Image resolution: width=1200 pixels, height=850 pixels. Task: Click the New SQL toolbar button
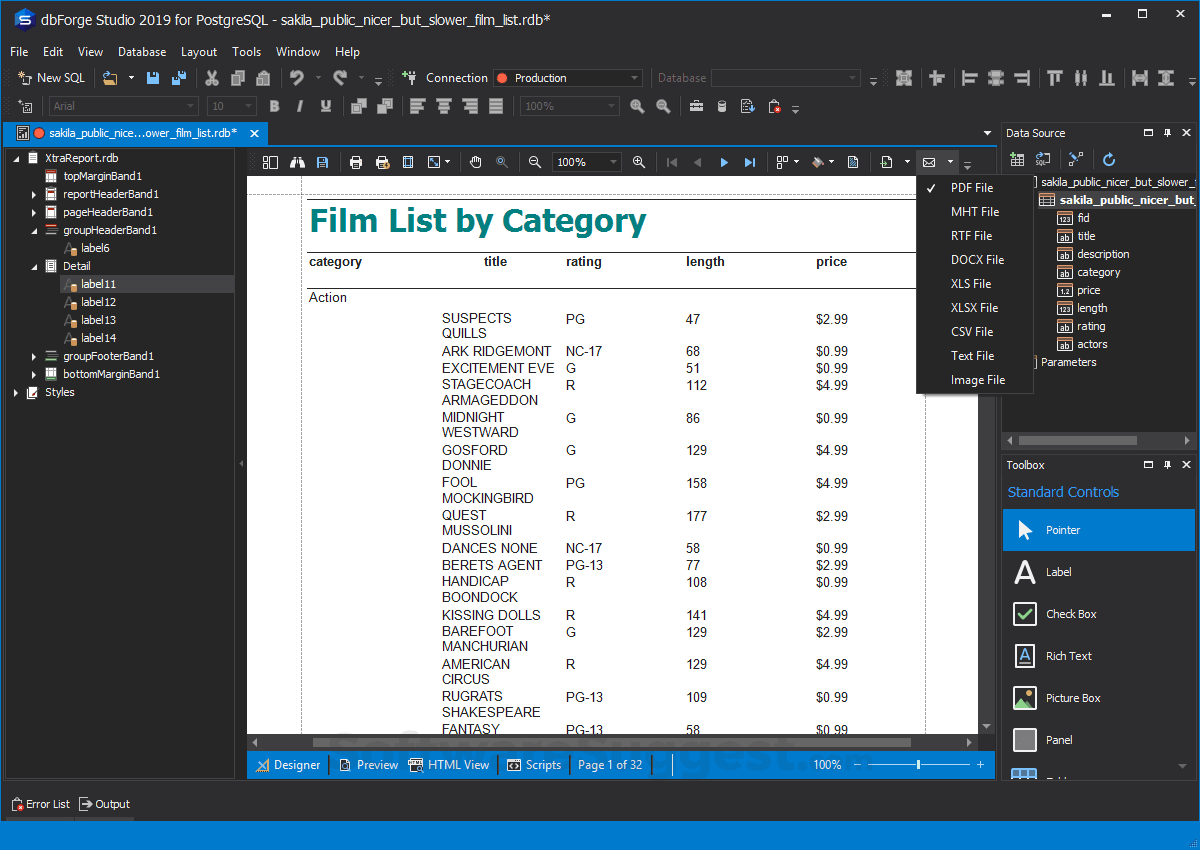[x=52, y=78]
